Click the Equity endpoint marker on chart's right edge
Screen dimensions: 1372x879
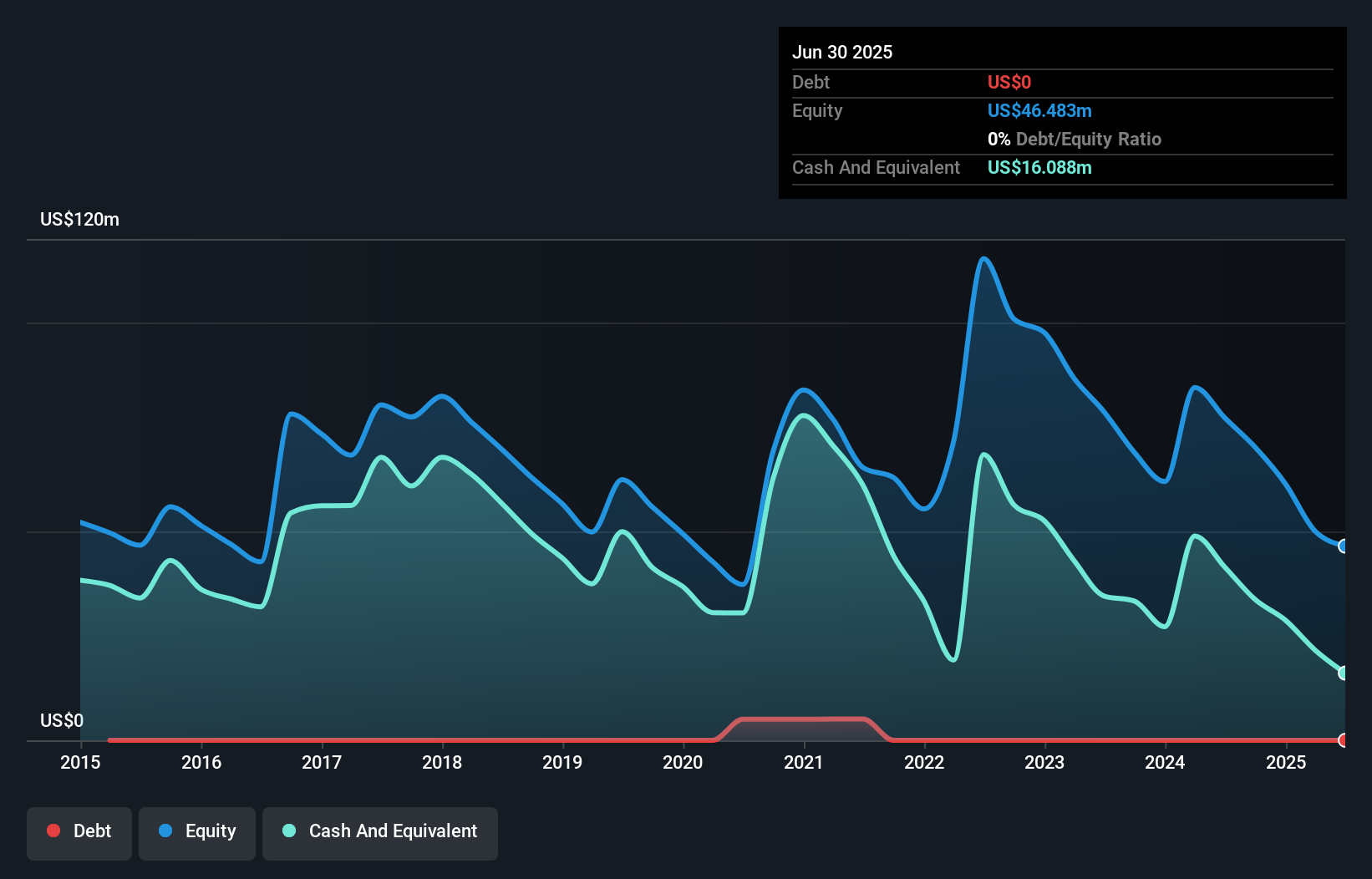tap(1344, 546)
